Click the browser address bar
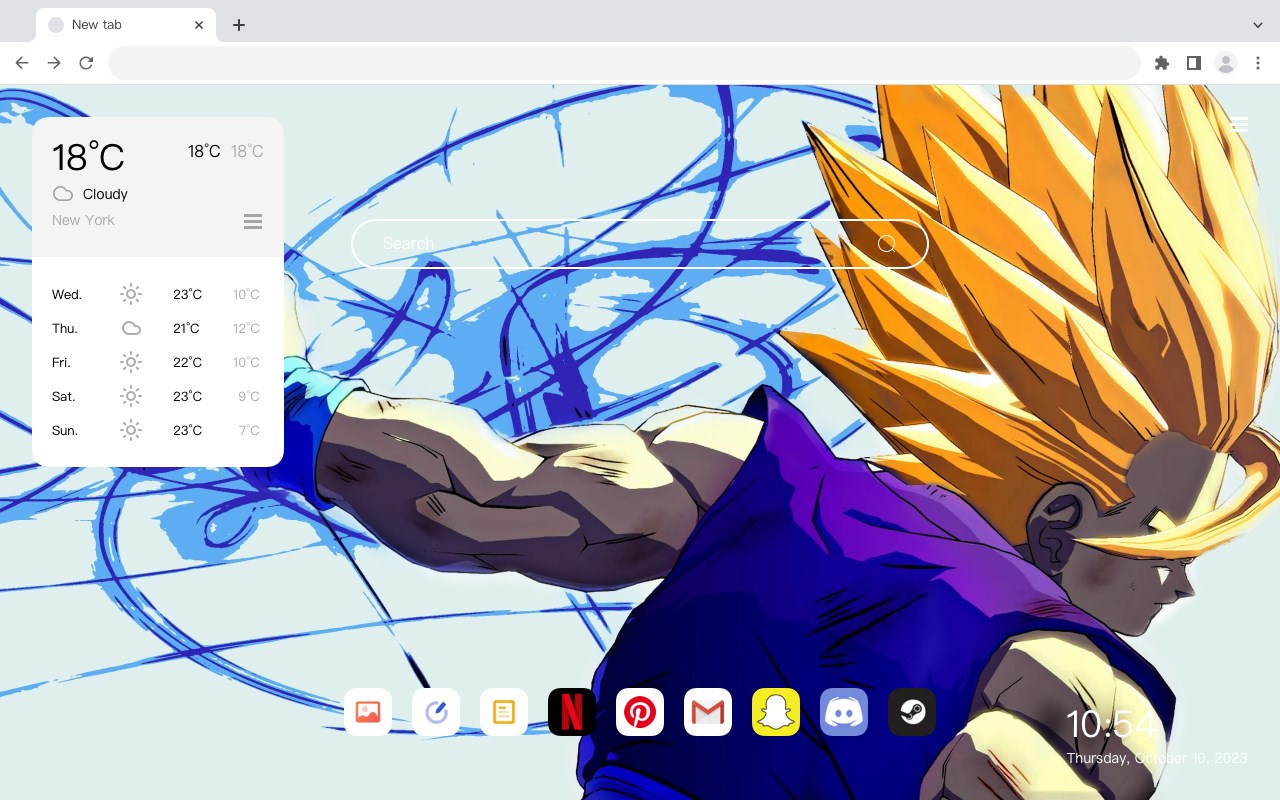1280x800 pixels. pyautogui.click(x=624, y=63)
